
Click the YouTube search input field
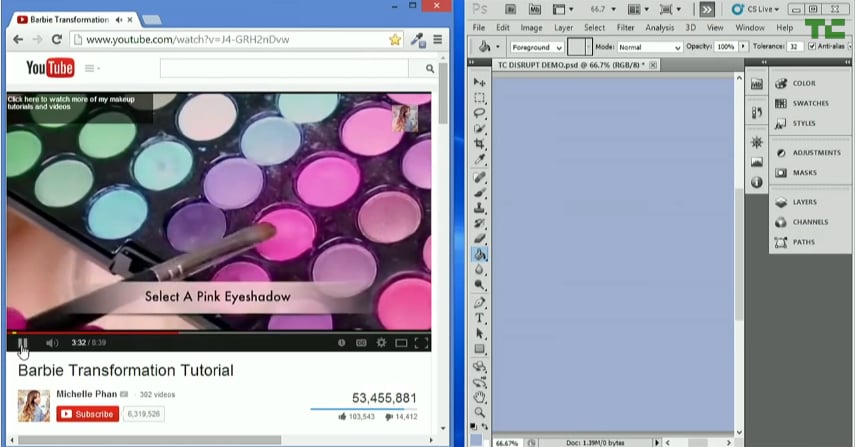(284, 68)
